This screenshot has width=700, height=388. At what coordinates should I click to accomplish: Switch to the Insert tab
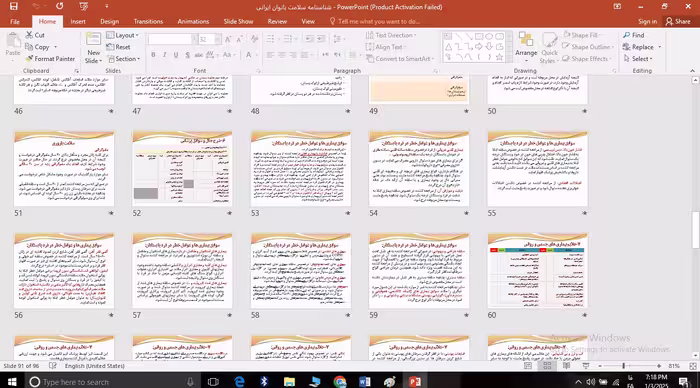tap(78, 21)
